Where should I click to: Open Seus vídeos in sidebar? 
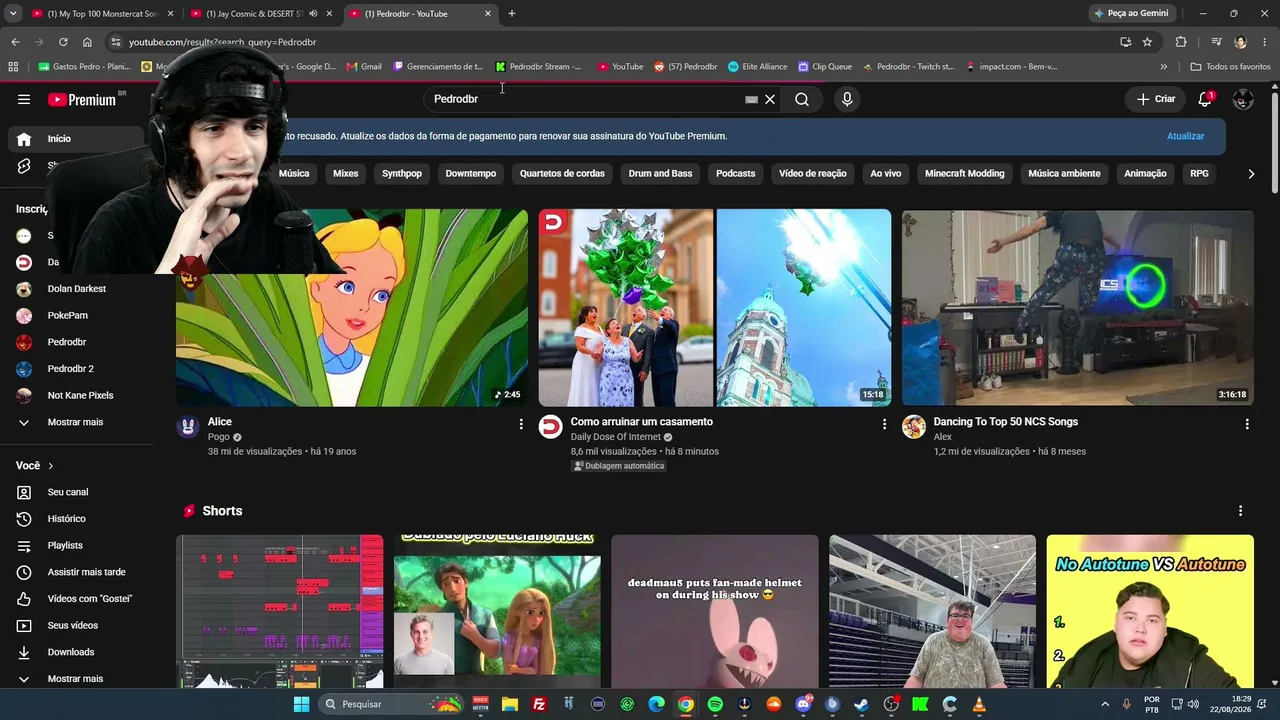[x=77, y=625]
